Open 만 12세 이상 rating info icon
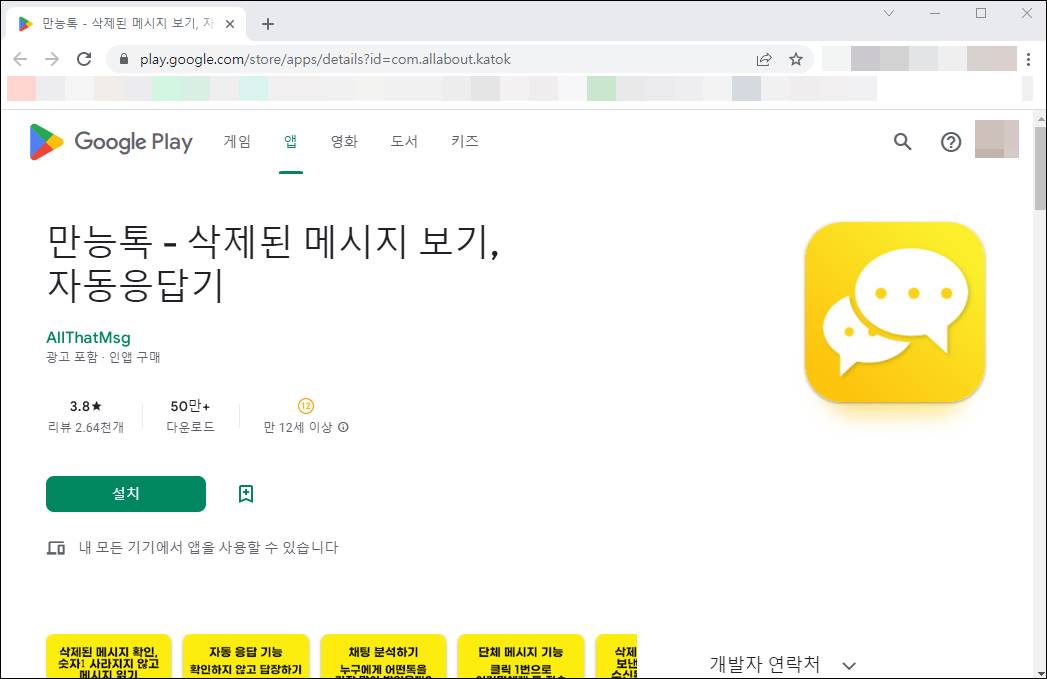This screenshot has width=1047, height=679. click(343, 427)
